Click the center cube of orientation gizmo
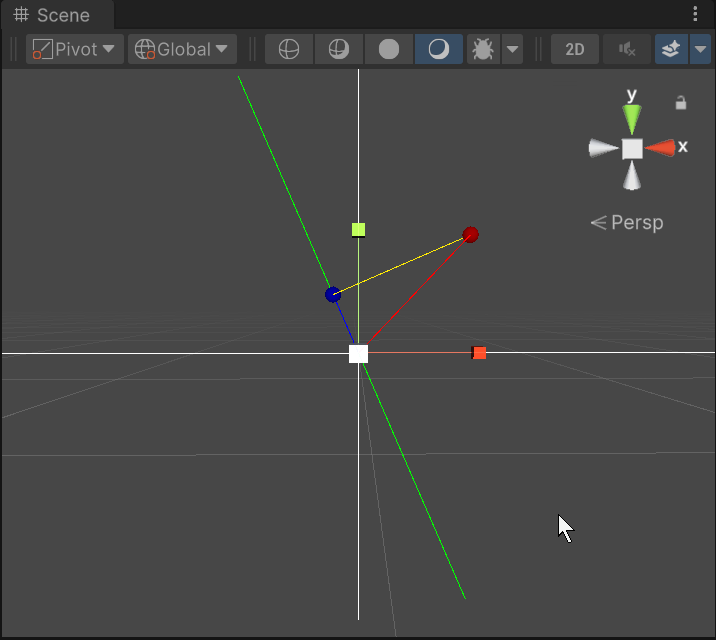The height and width of the screenshot is (640, 716). [x=632, y=149]
